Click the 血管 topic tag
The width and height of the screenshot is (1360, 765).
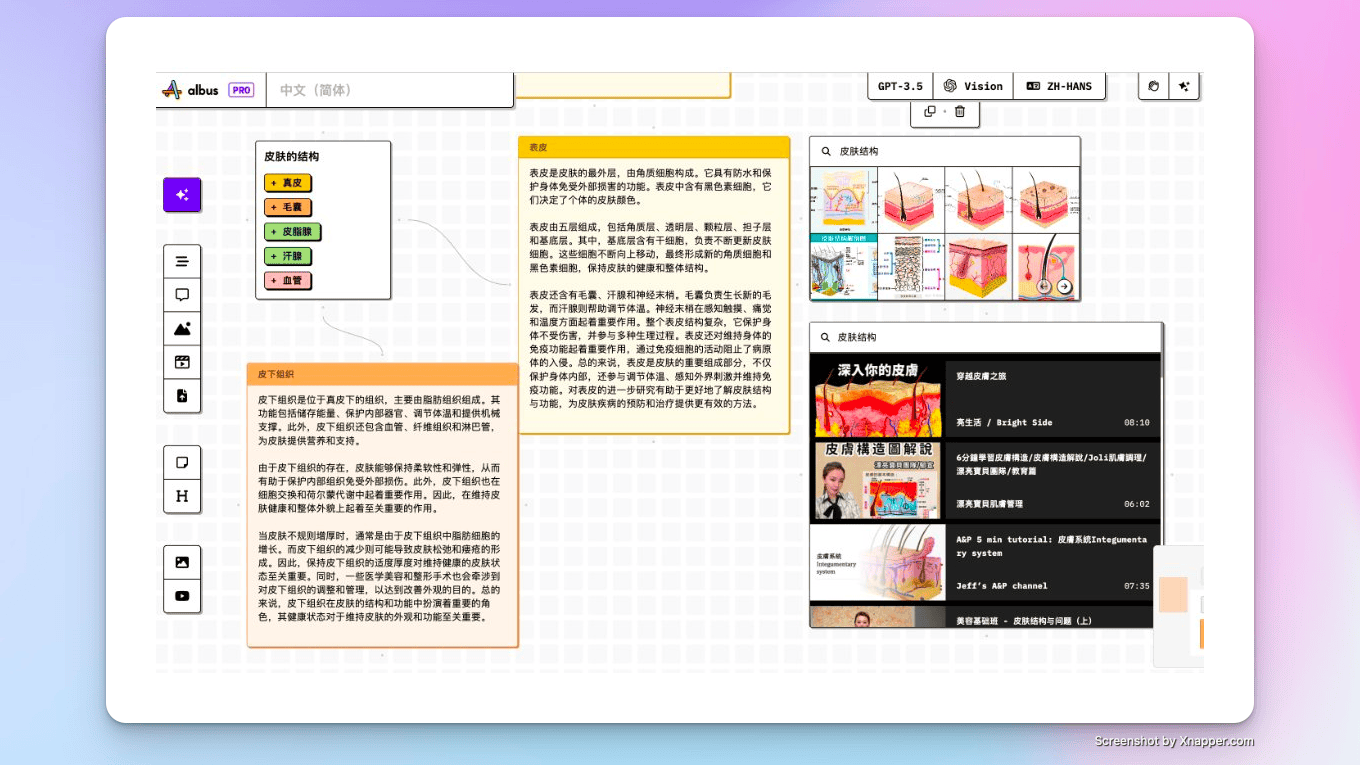click(287, 281)
